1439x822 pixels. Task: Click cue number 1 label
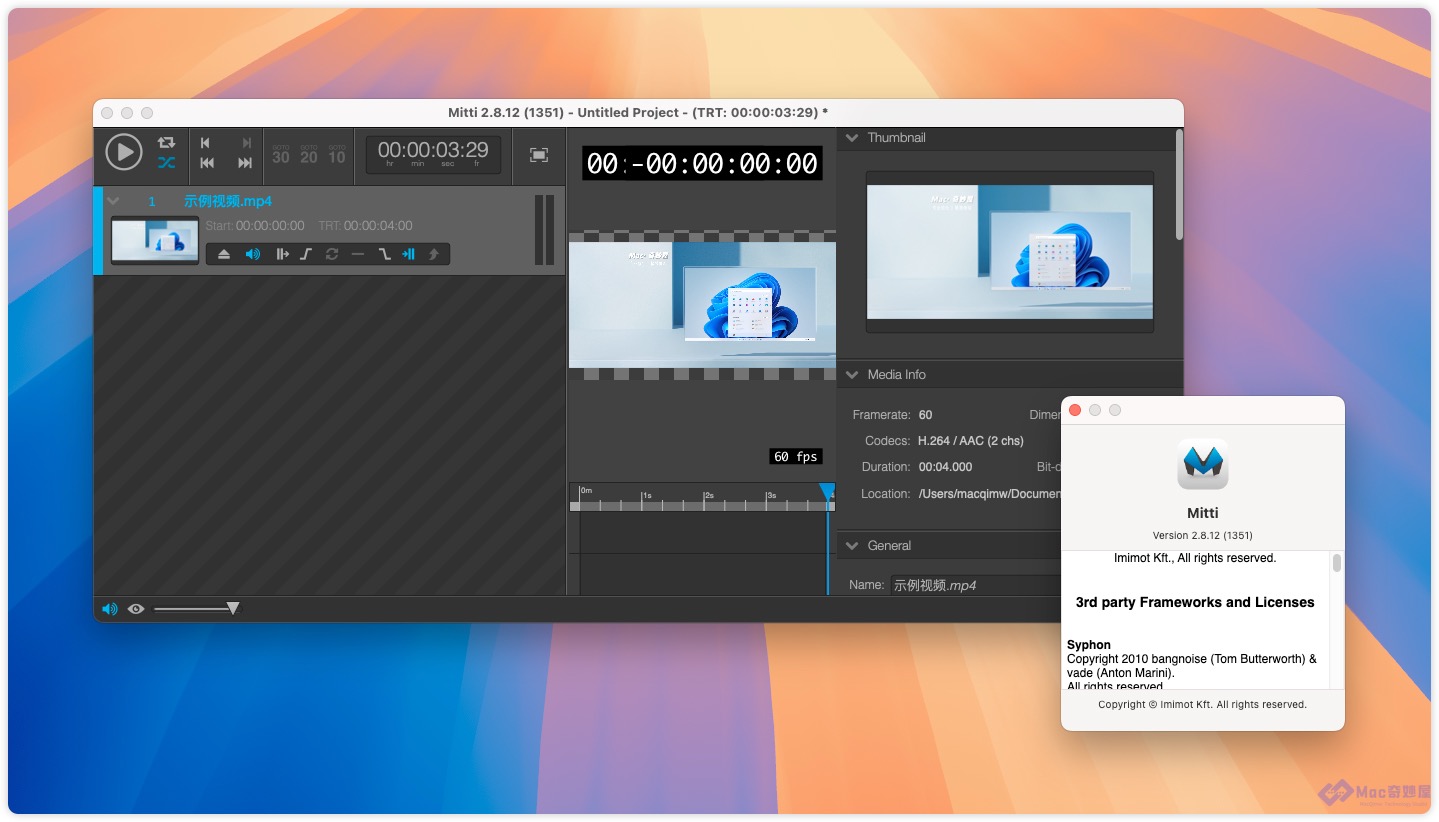coord(152,202)
